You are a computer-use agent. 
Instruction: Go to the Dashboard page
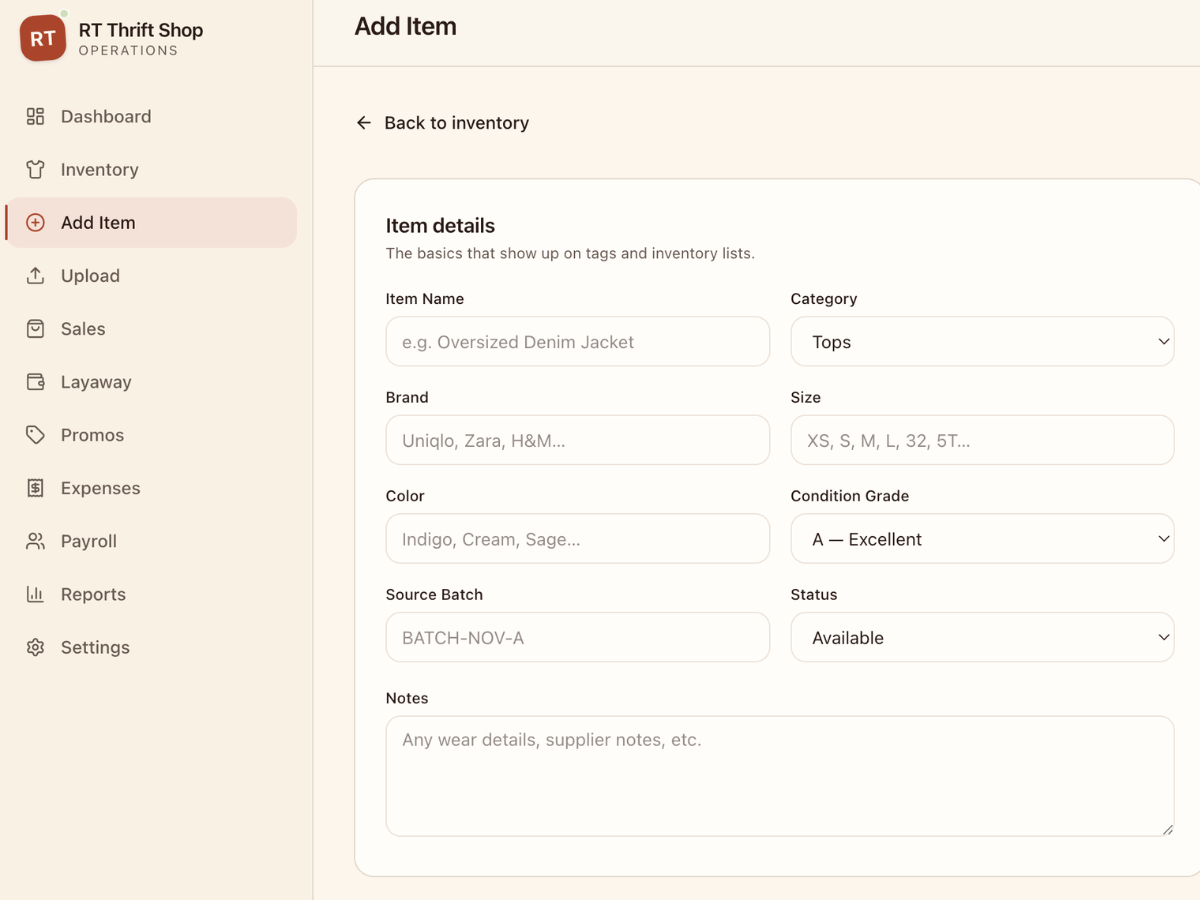coord(106,116)
